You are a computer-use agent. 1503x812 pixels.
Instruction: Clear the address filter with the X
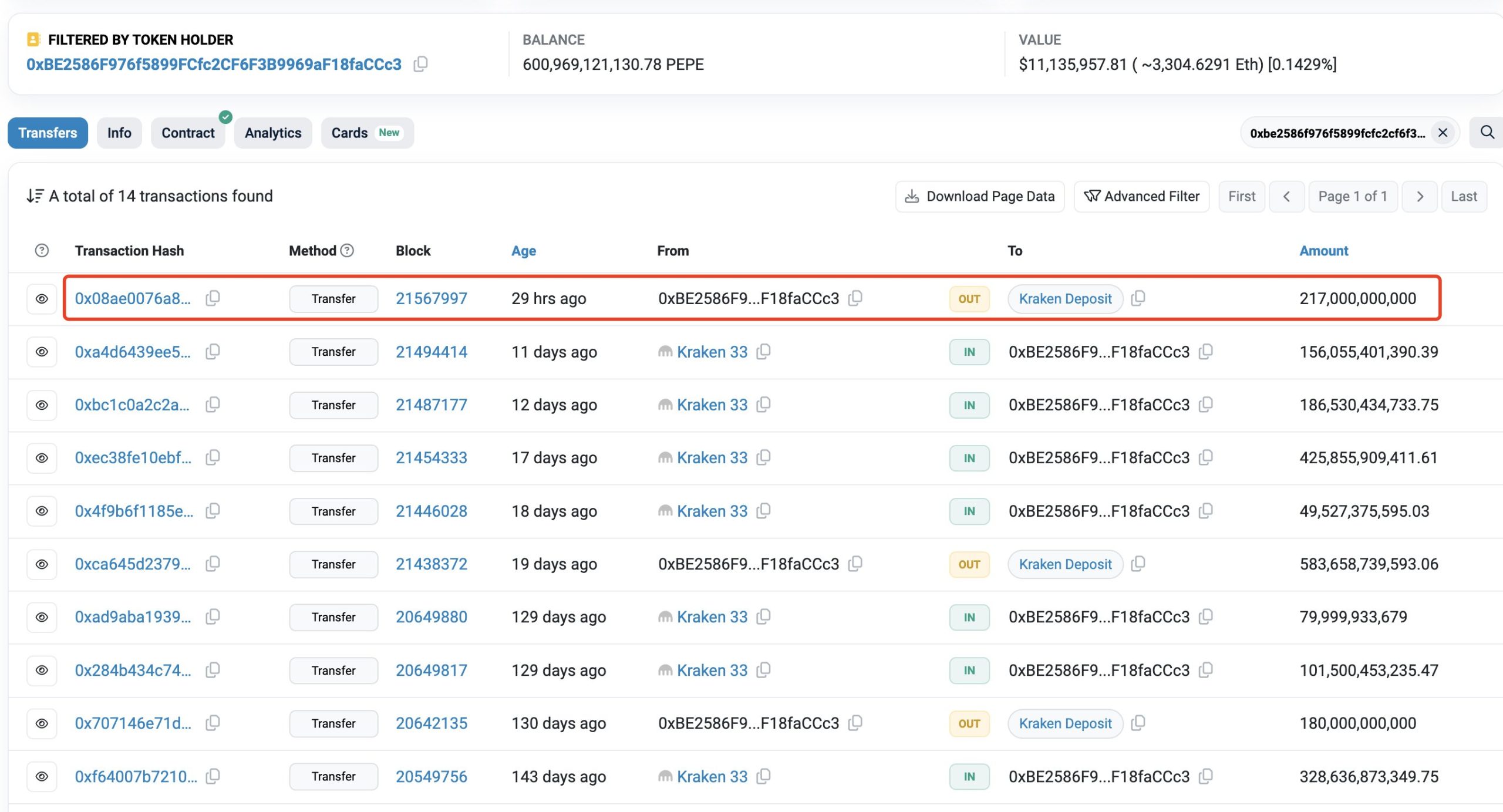tap(1443, 133)
